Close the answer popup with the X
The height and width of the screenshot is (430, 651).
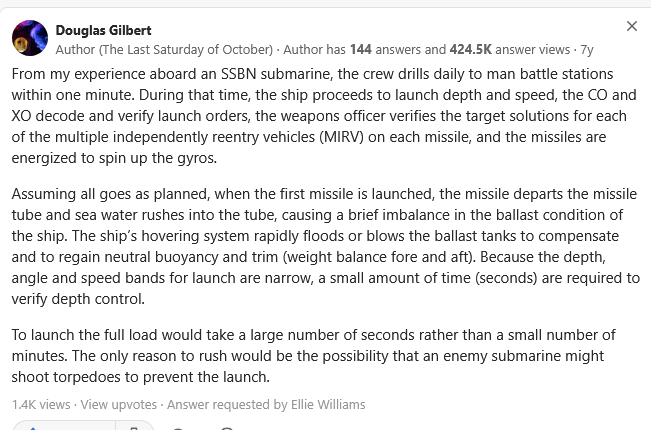point(631,26)
